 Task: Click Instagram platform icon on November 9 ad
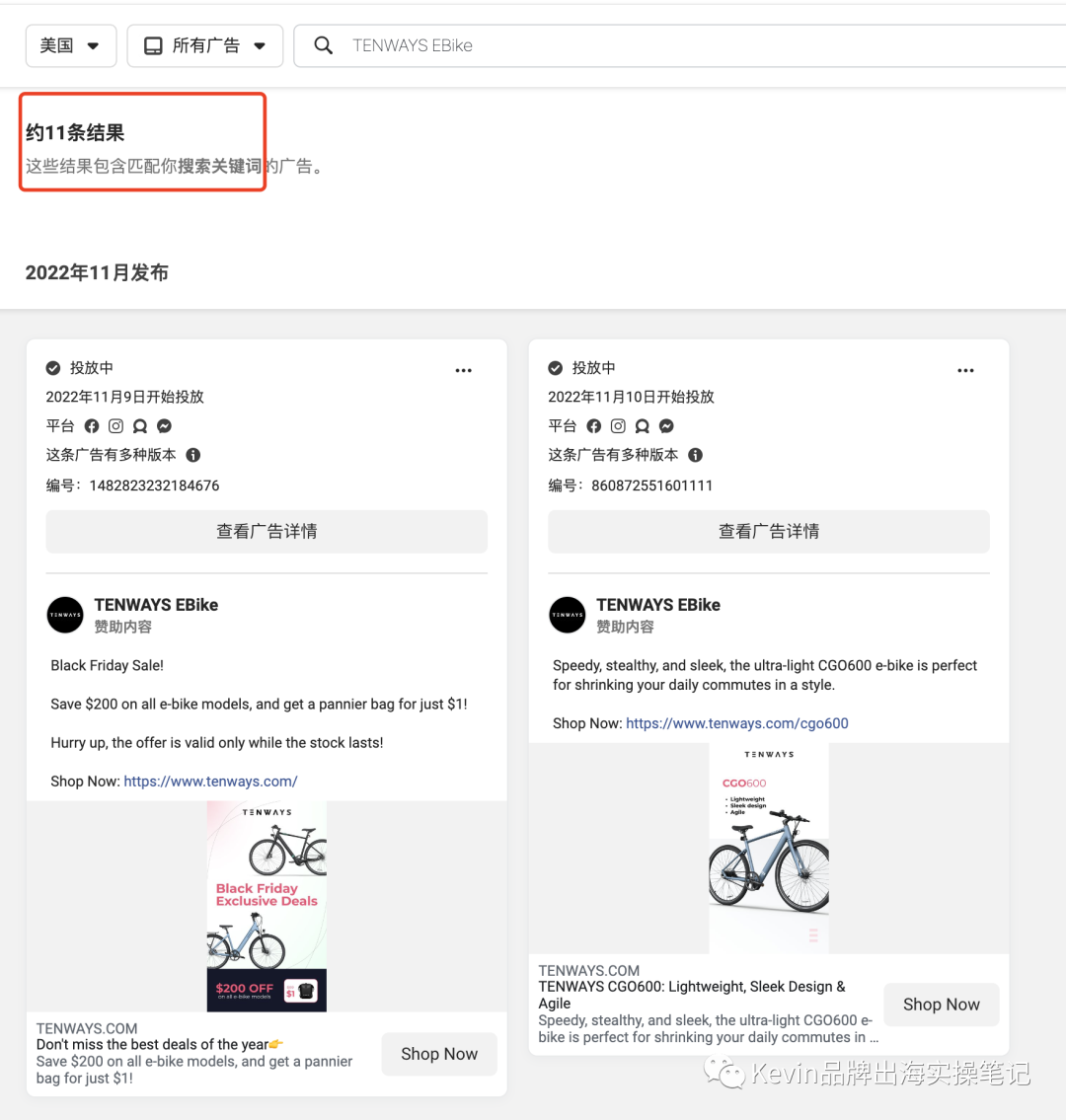[115, 426]
